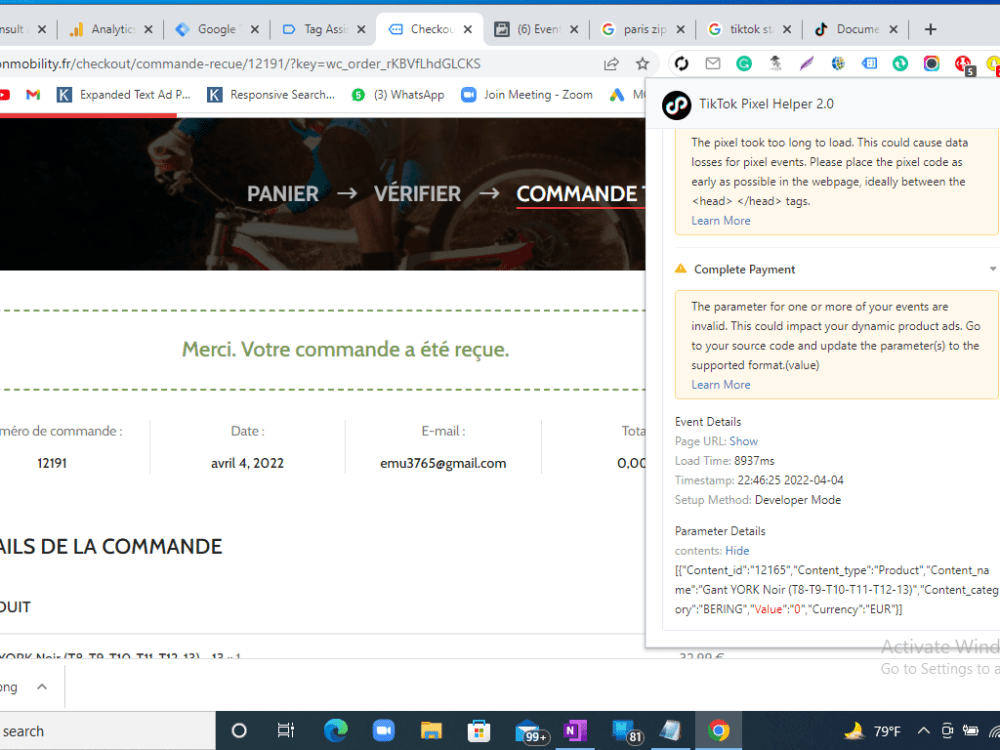Close the Analytics tab

click(x=148, y=29)
